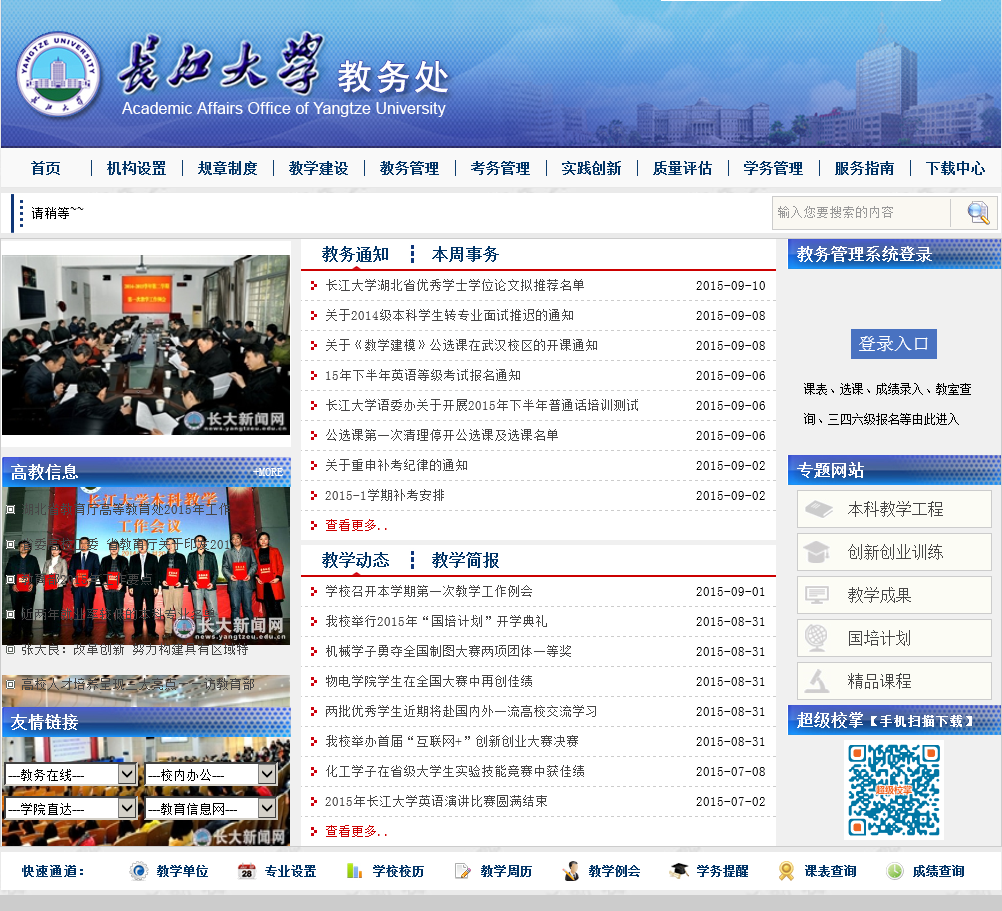Click the award ceremony group photo

click(x=146, y=566)
